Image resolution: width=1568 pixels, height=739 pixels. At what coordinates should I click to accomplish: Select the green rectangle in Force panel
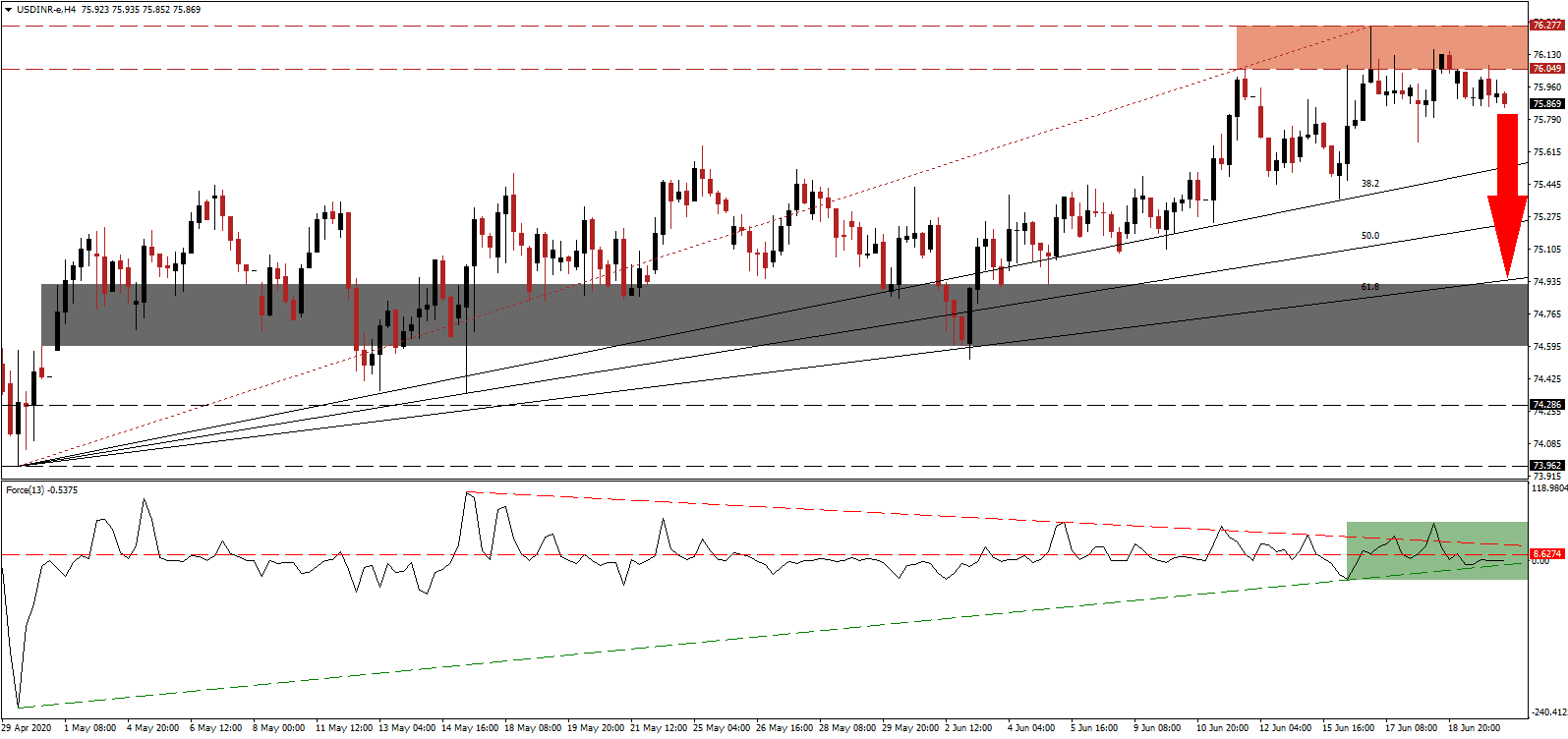pyautogui.click(x=1435, y=550)
